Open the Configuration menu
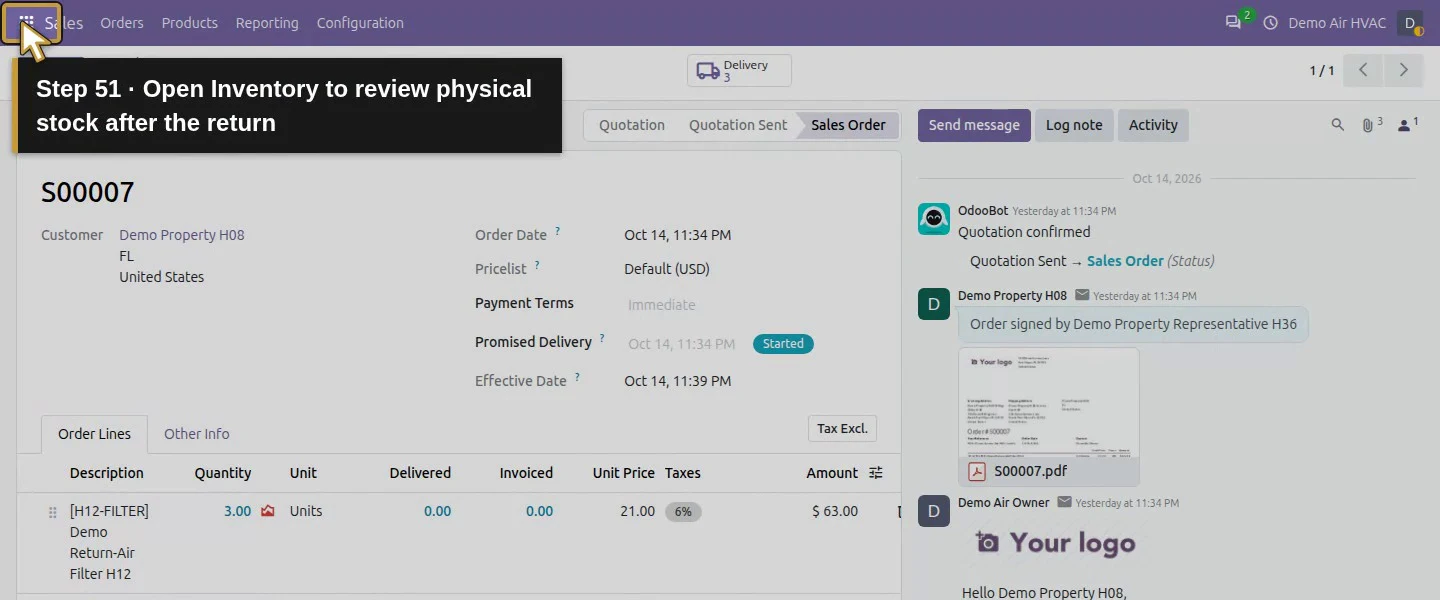 click(x=360, y=23)
